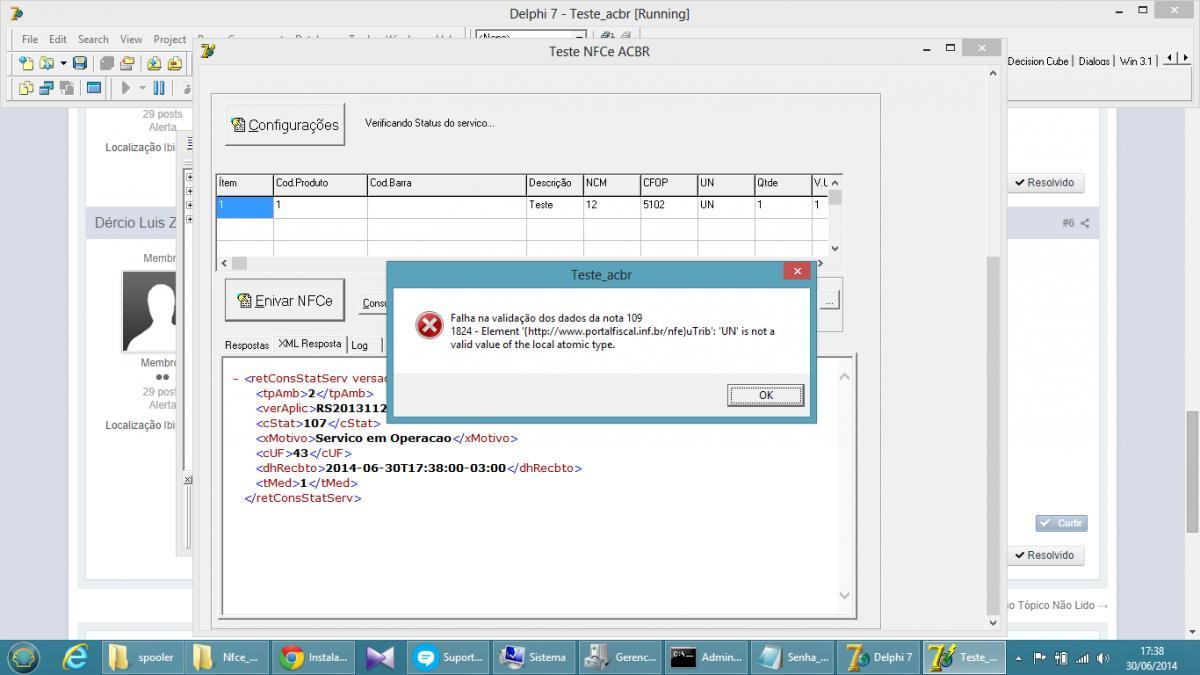Switch to the Respostas tab

coord(246,345)
